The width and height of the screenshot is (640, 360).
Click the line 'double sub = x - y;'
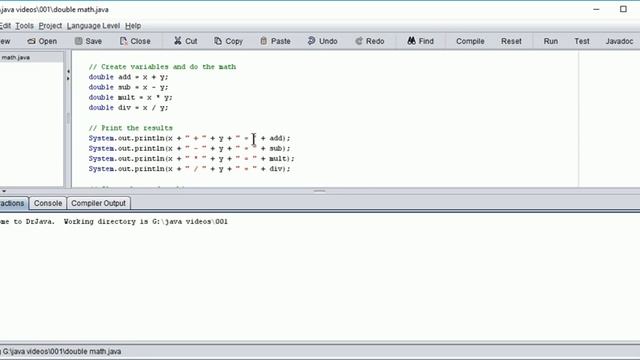(129, 87)
